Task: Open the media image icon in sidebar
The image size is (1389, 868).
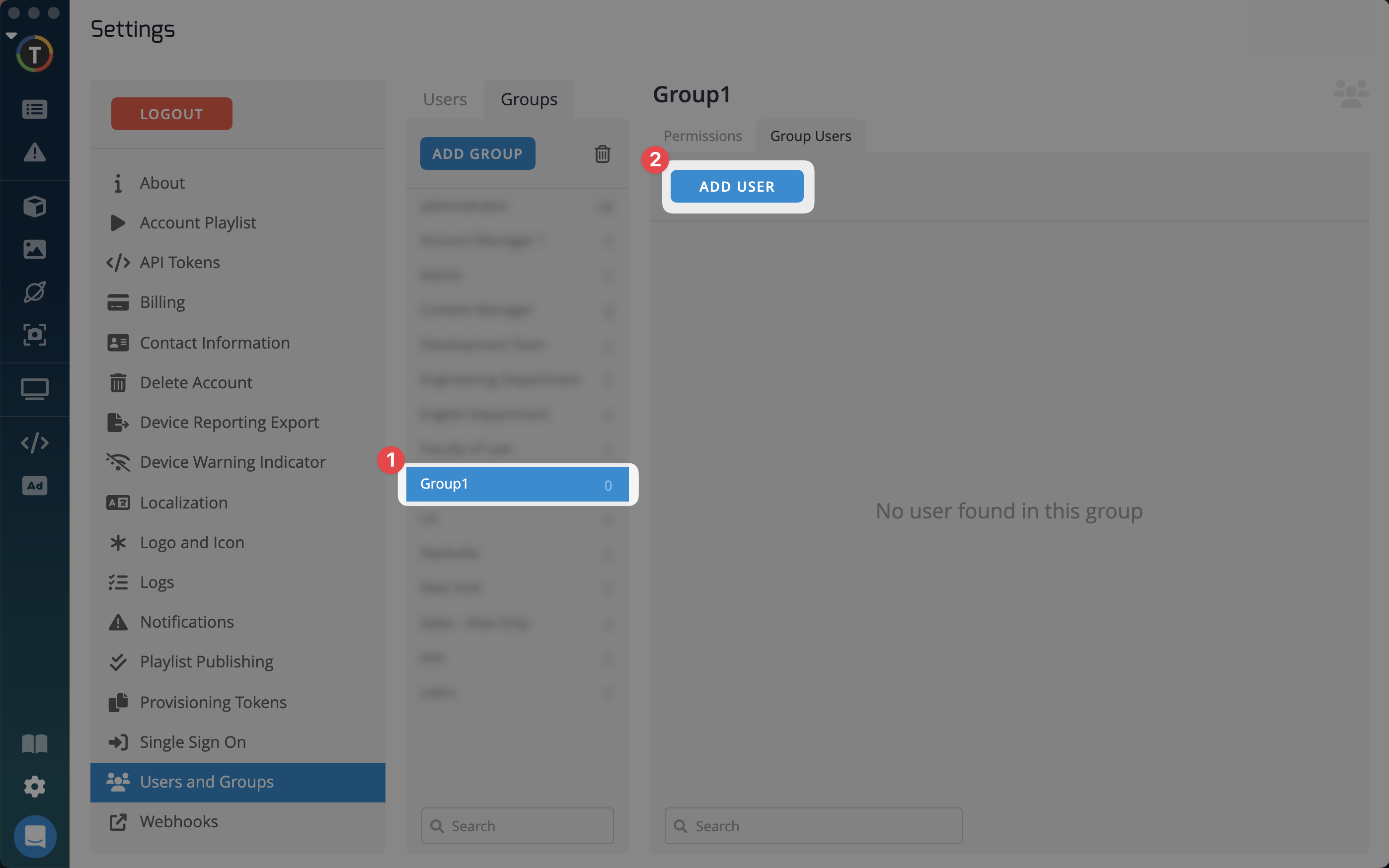Action: [x=34, y=249]
